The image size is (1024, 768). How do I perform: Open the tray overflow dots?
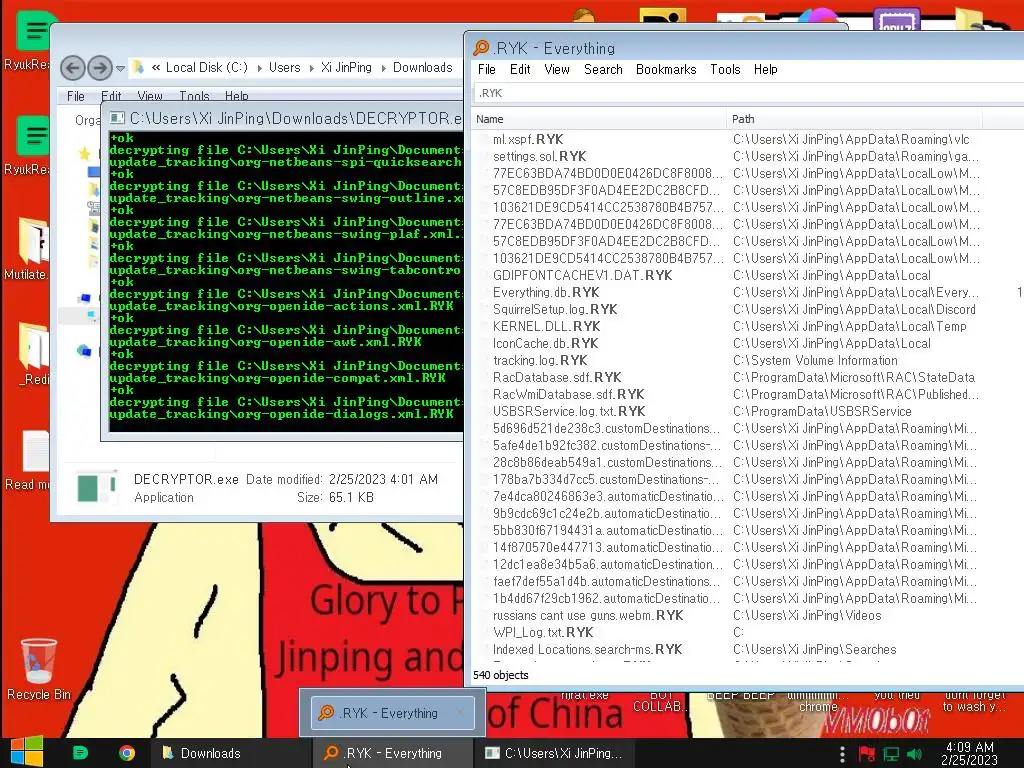pyautogui.click(x=842, y=754)
